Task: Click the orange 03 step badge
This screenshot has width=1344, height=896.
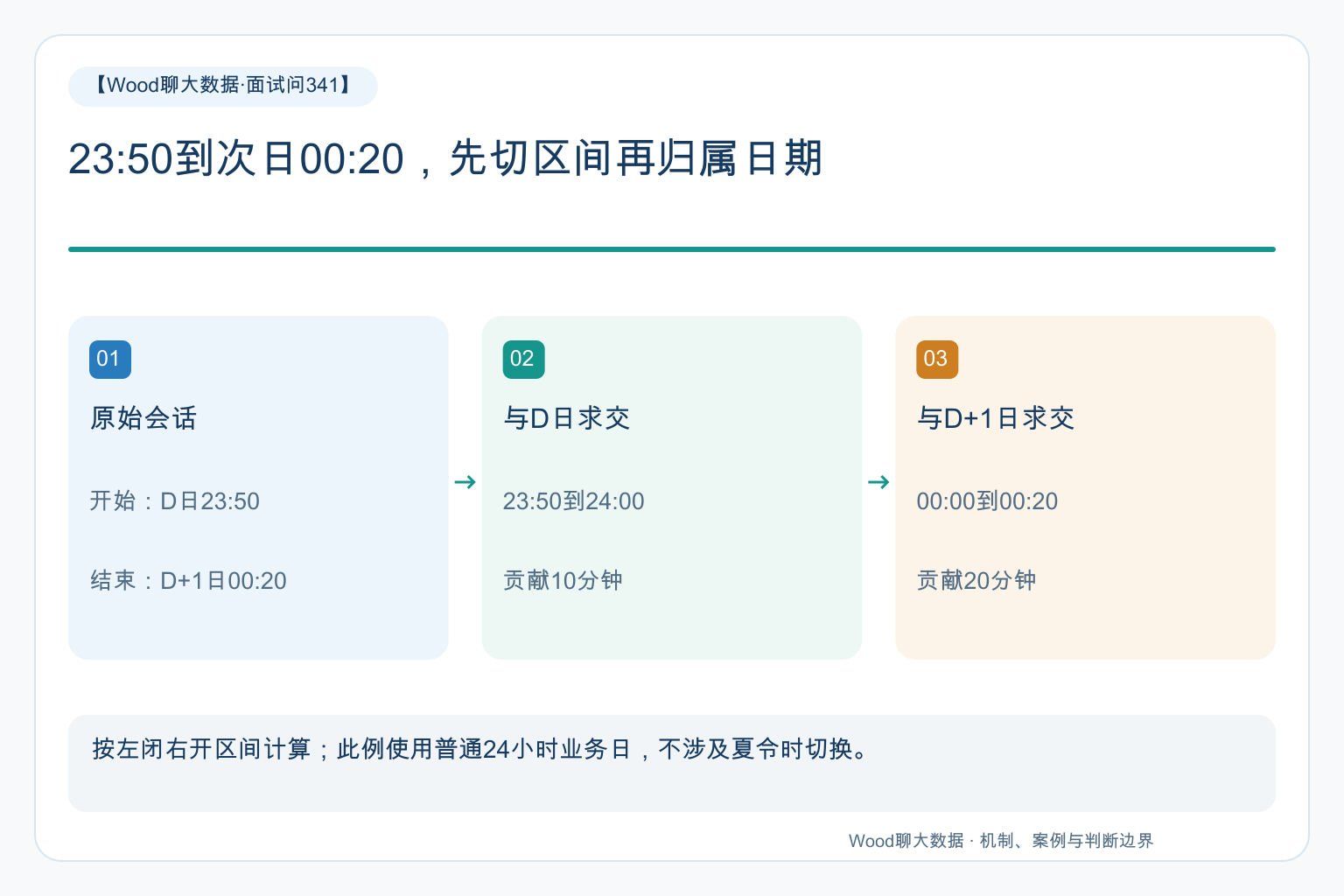Action: [937, 360]
